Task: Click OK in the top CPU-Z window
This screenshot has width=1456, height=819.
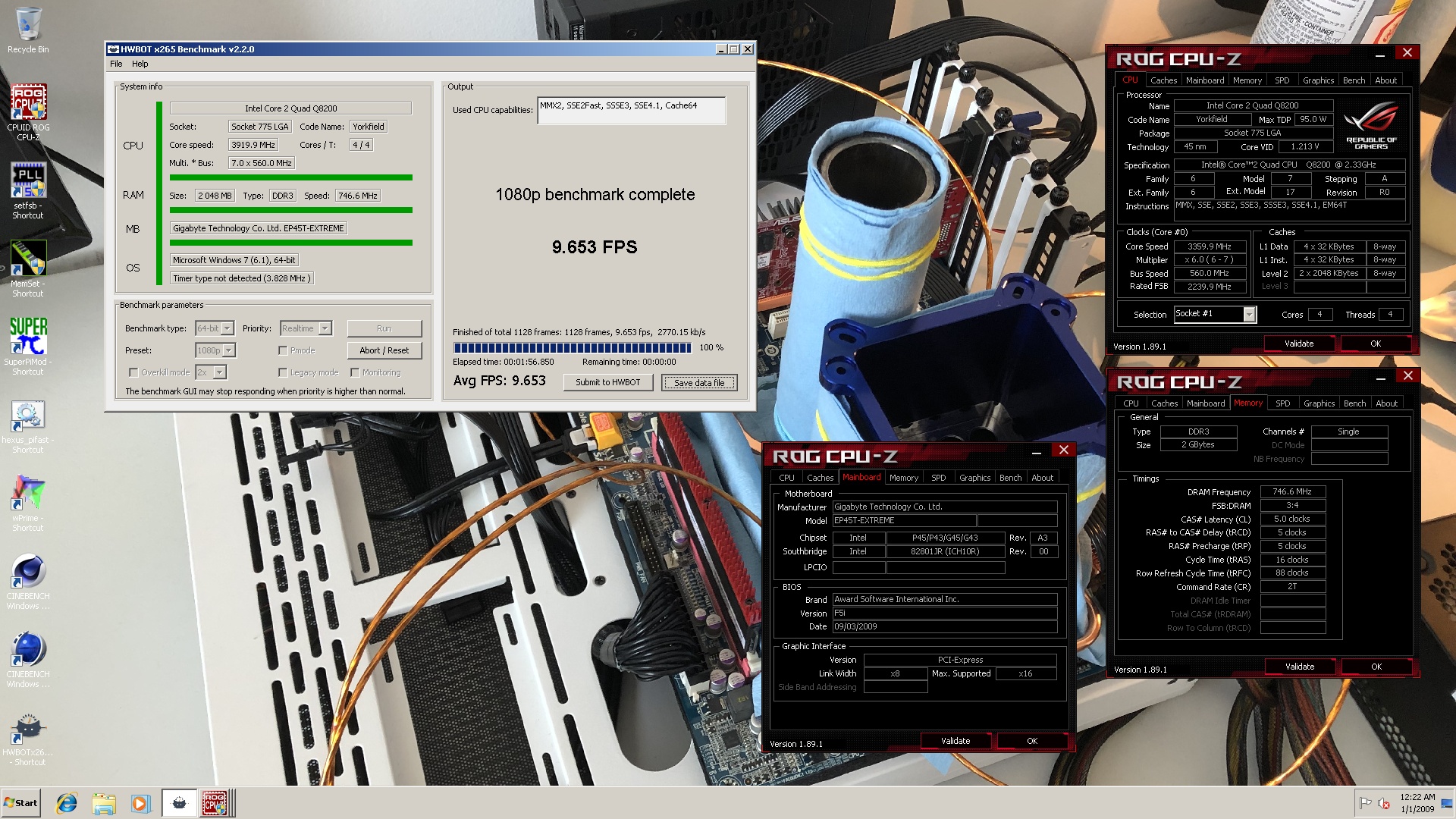Action: click(1376, 344)
